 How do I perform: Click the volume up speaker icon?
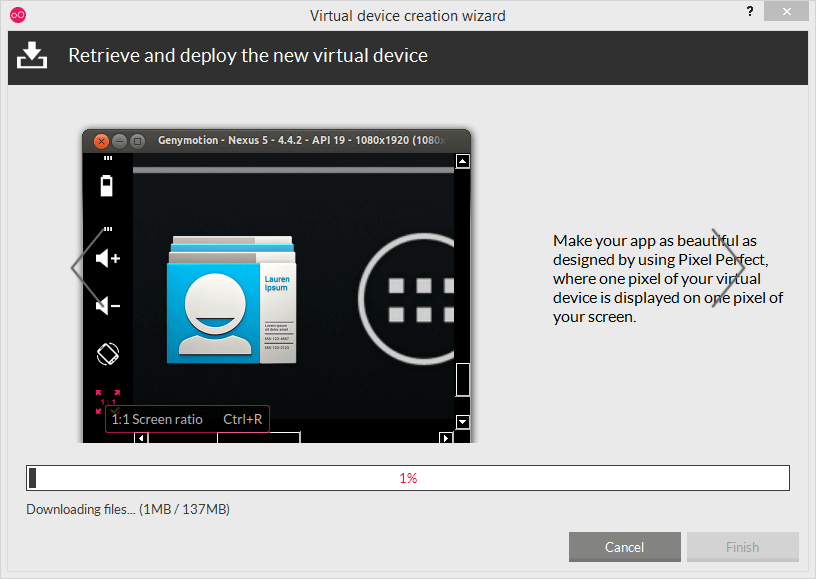[x=108, y=258]
